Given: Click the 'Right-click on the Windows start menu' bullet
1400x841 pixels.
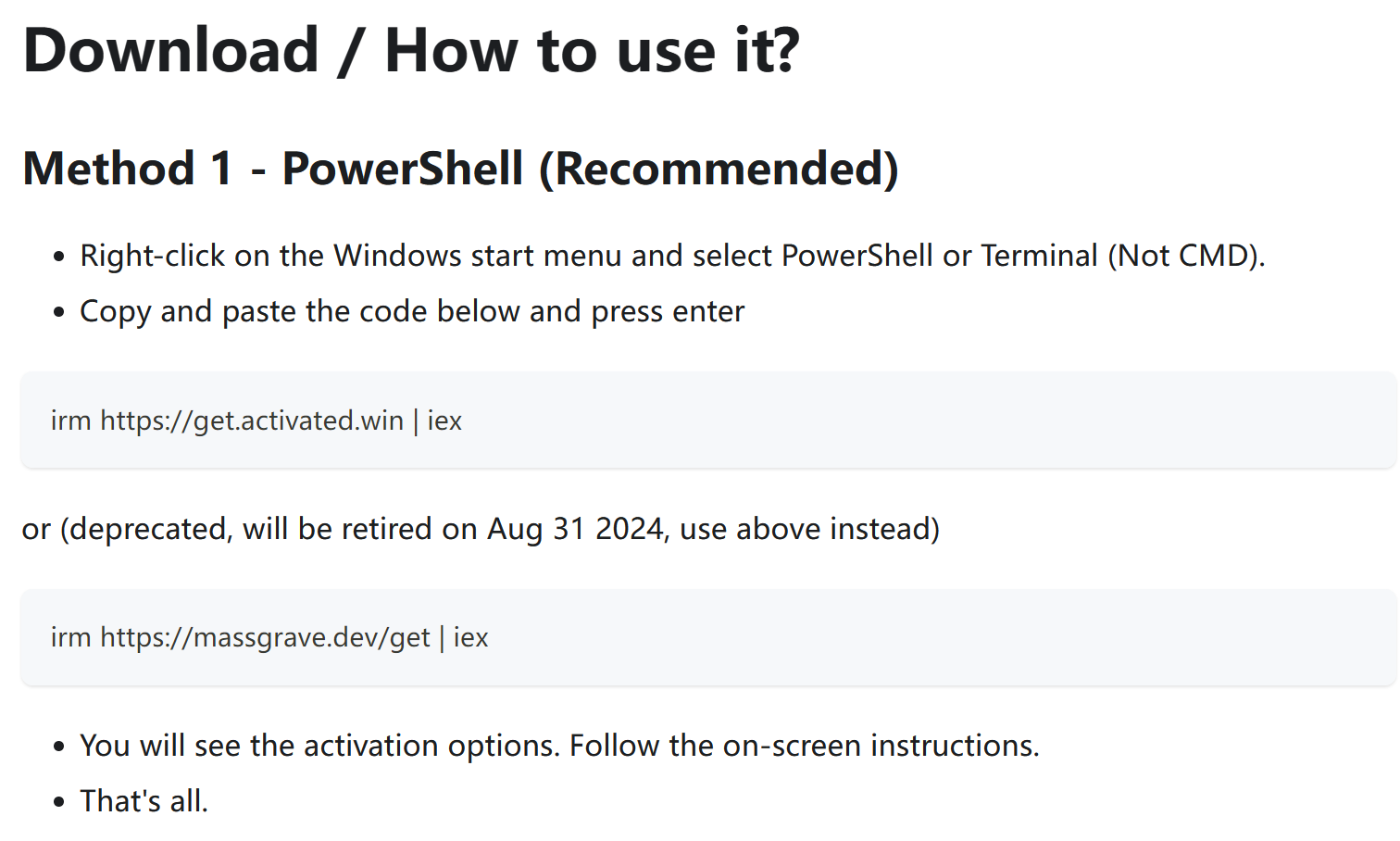Looking at the screenshot, I should (x=672, y=256).
